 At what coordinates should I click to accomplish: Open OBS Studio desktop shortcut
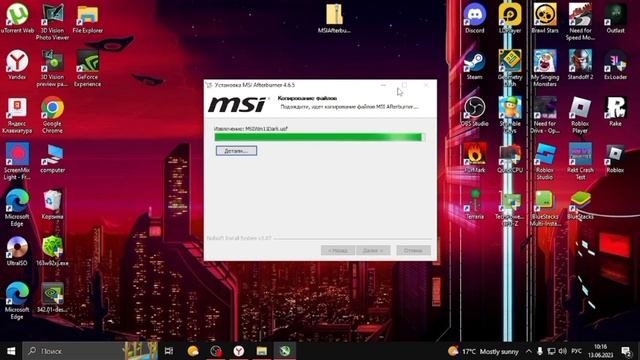(475, 111)
